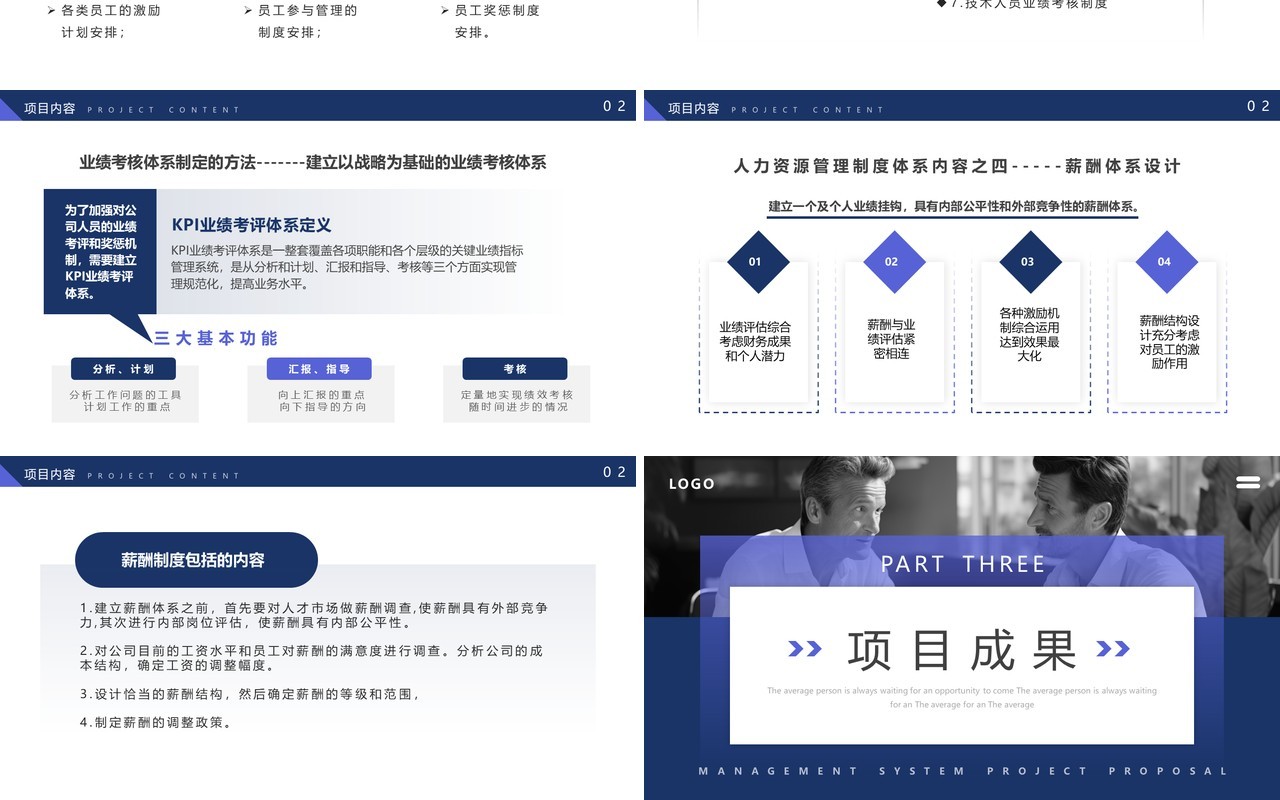Screen dimensions: 1280x800
Task: Click list item 4 制定薪酬的调整政策
Action: click(x=156, y=722)
